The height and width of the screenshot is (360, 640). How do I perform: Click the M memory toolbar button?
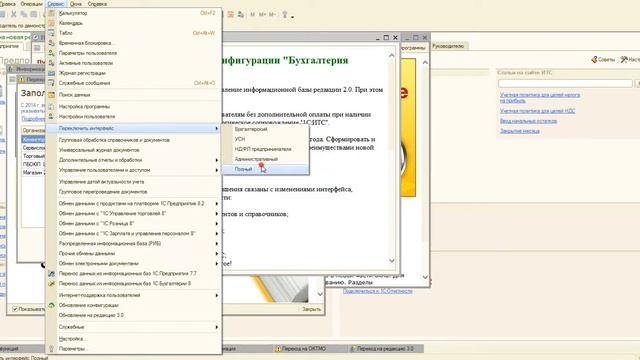(x=252, y=14)
